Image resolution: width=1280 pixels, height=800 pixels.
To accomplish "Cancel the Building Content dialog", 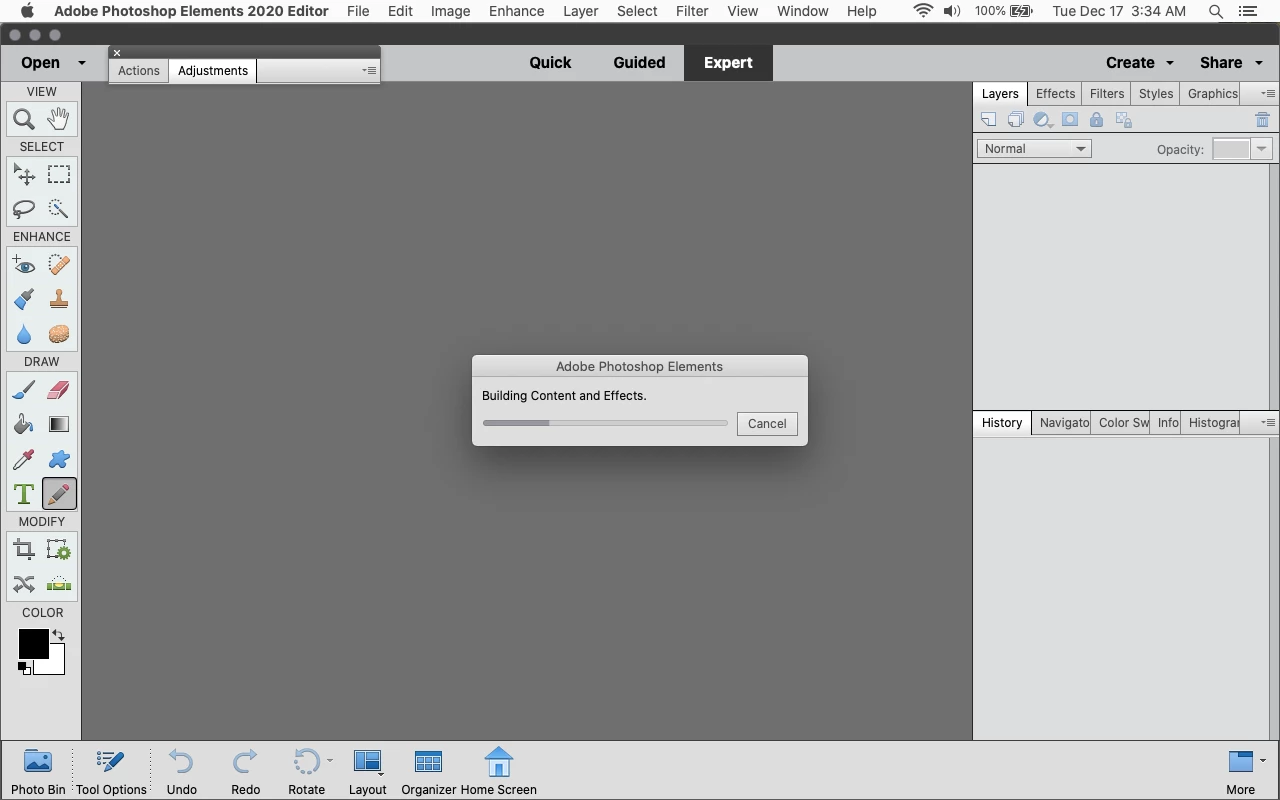I will 767,424.
